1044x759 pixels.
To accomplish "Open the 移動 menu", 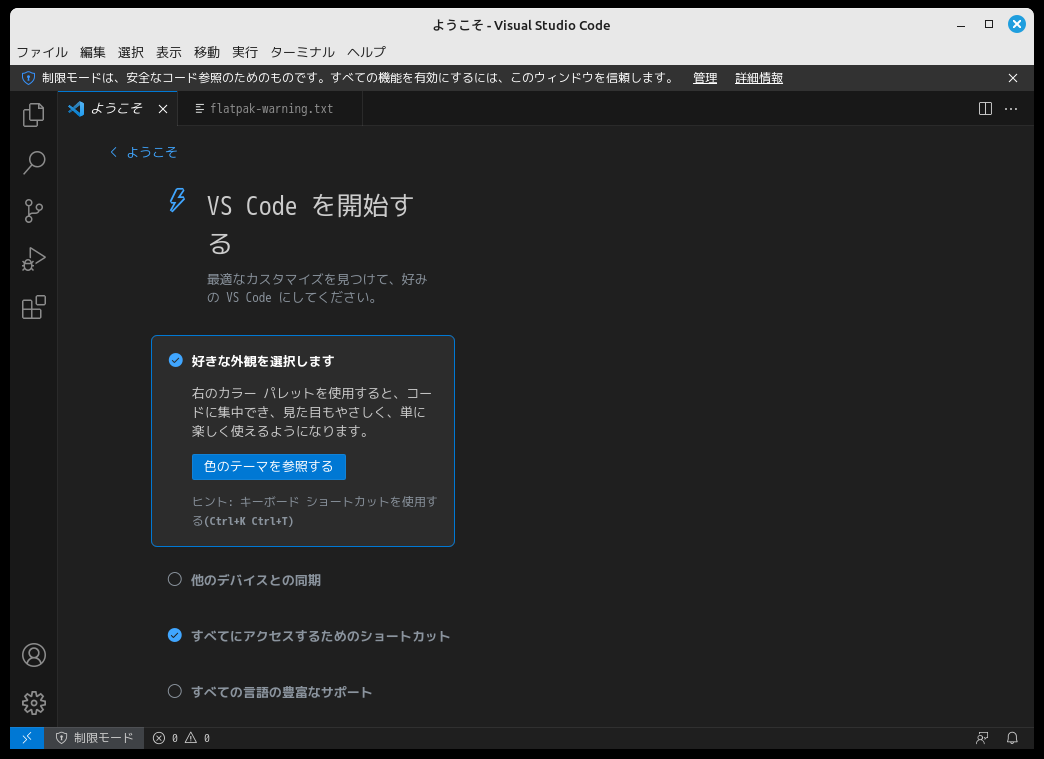I will click(206, 52).
